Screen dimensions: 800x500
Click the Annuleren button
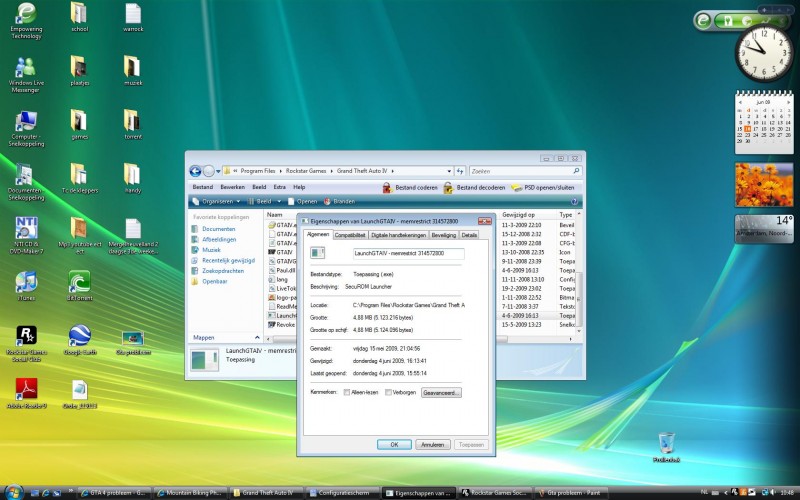(433, 445)
